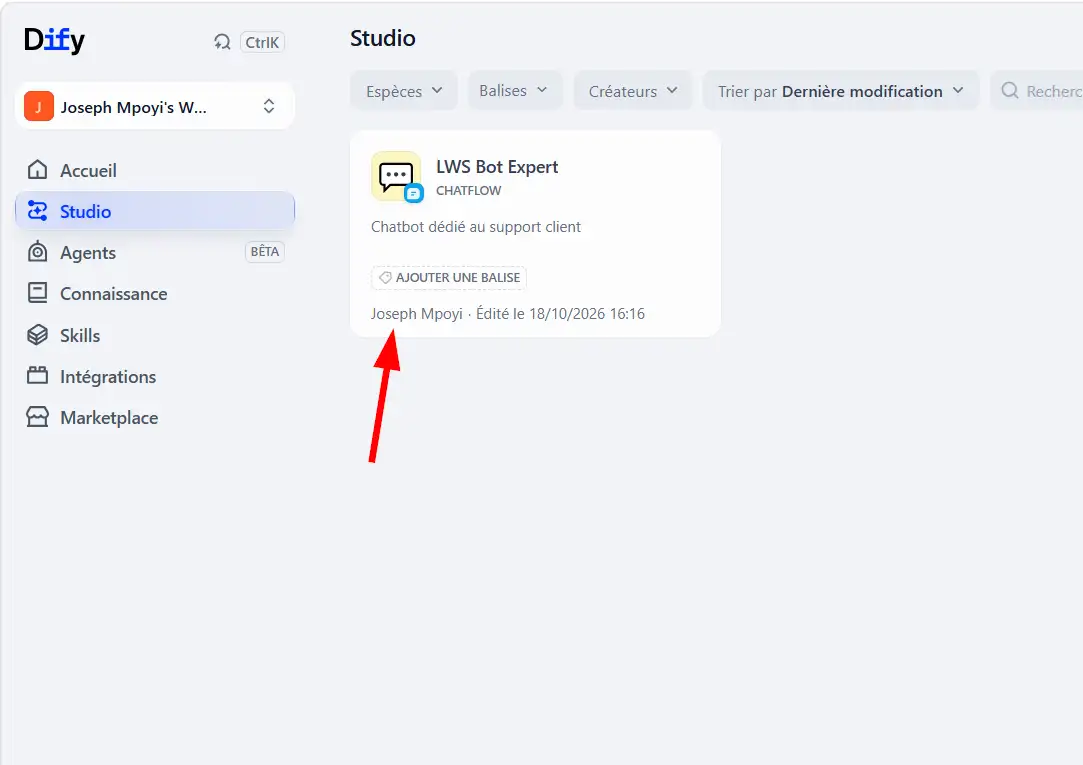Open Marketplace in sidebar

pos(155,418)
